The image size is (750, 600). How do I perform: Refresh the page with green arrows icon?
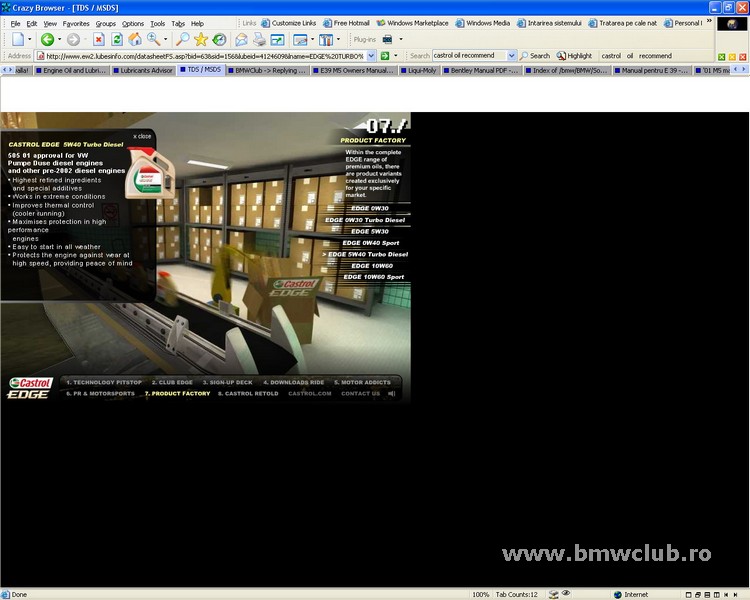tap(117, 39)
